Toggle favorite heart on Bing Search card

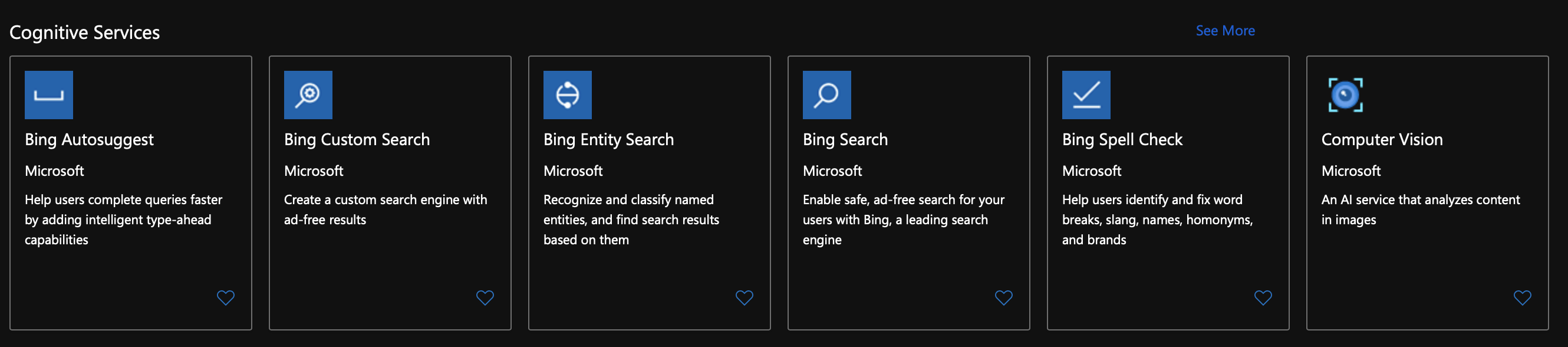(1004, 297)
